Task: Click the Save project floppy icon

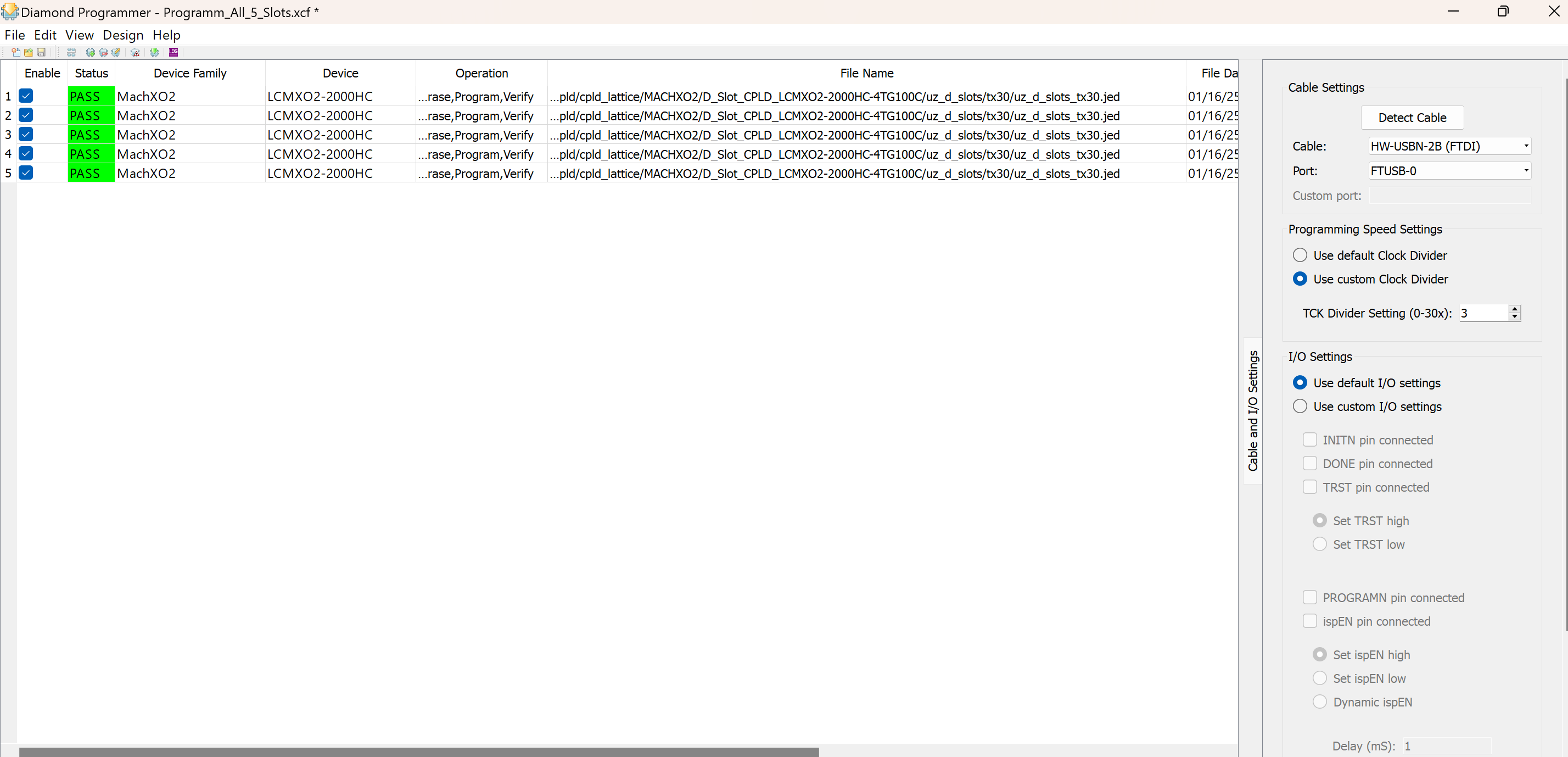Action: click(41, 52)
